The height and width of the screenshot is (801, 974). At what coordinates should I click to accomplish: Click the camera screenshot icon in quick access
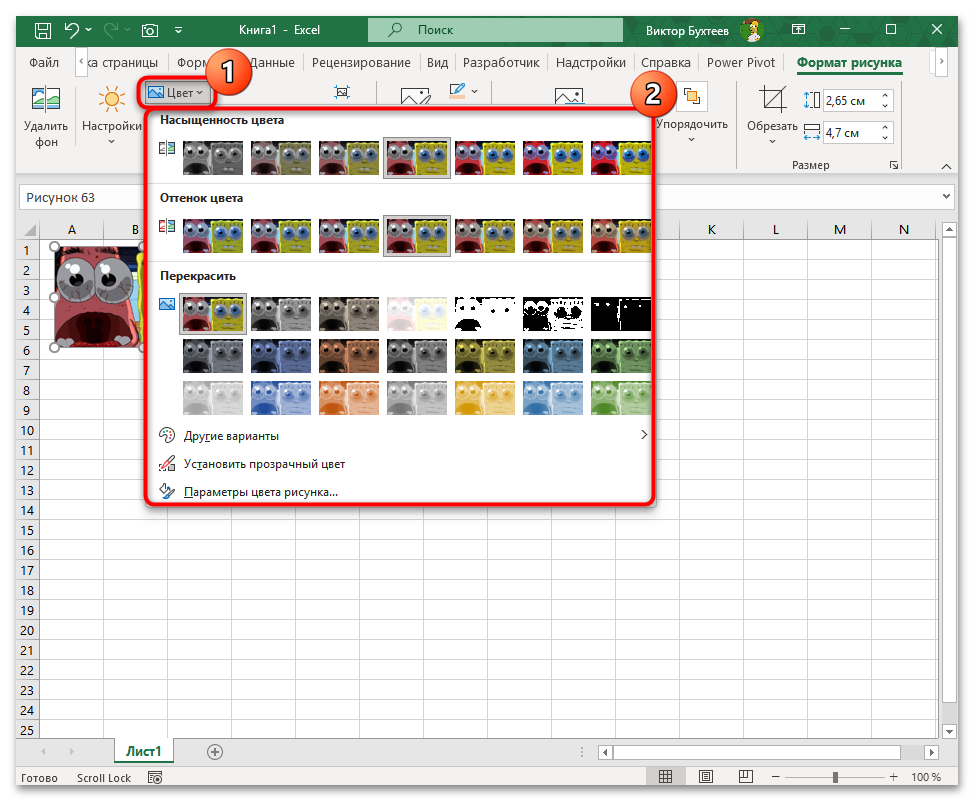click(150, 30)
